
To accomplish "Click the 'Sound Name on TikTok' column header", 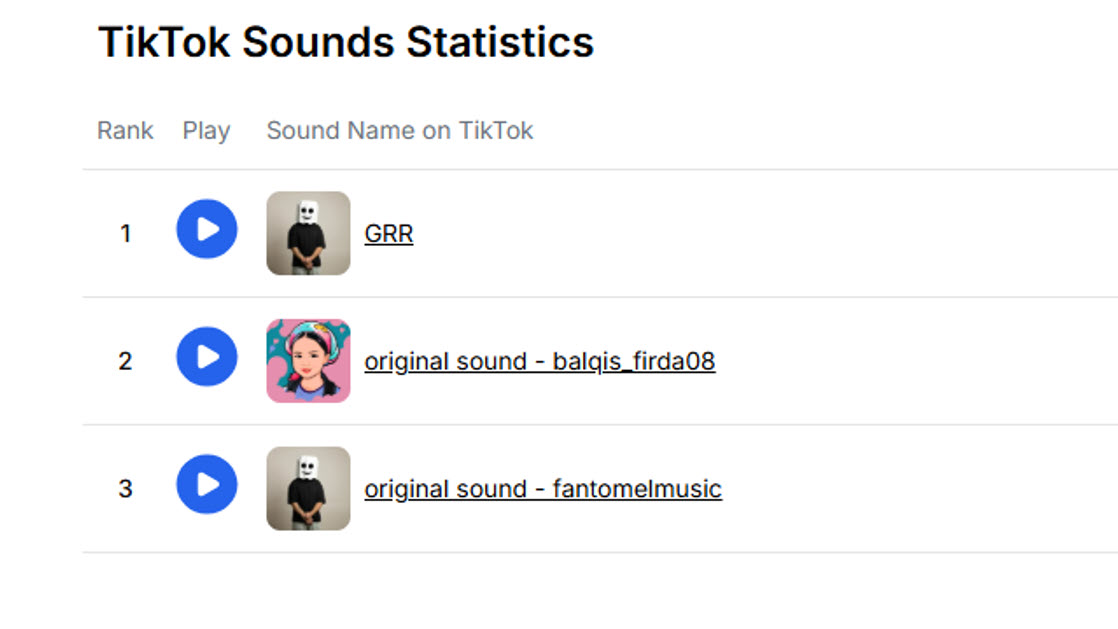I will 400,131.
